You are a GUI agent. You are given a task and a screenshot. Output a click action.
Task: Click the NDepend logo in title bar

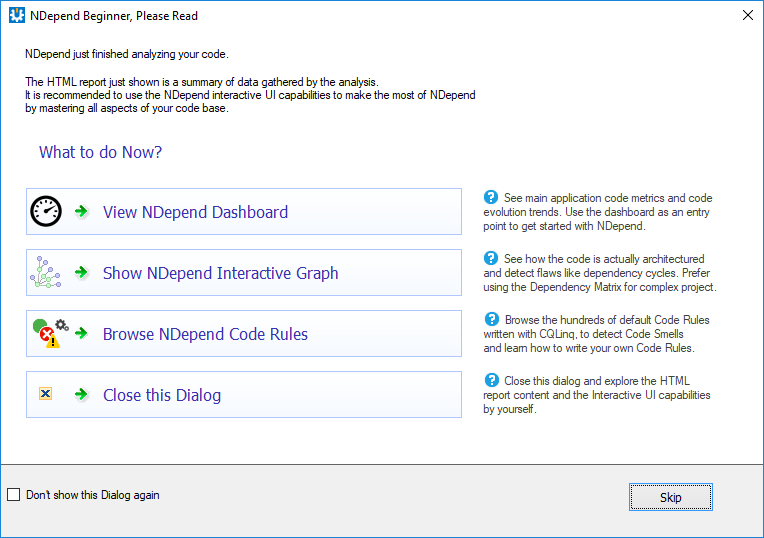click(17, 16)
